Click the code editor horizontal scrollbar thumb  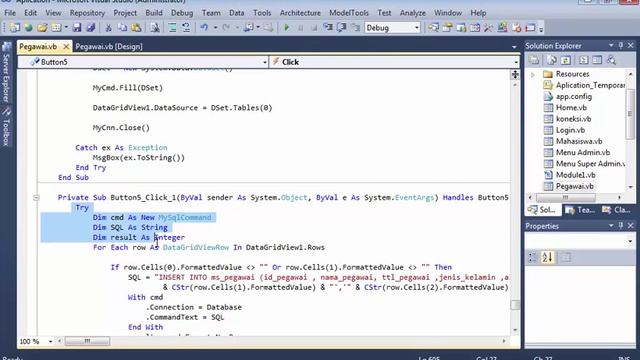tap(87, 341)
